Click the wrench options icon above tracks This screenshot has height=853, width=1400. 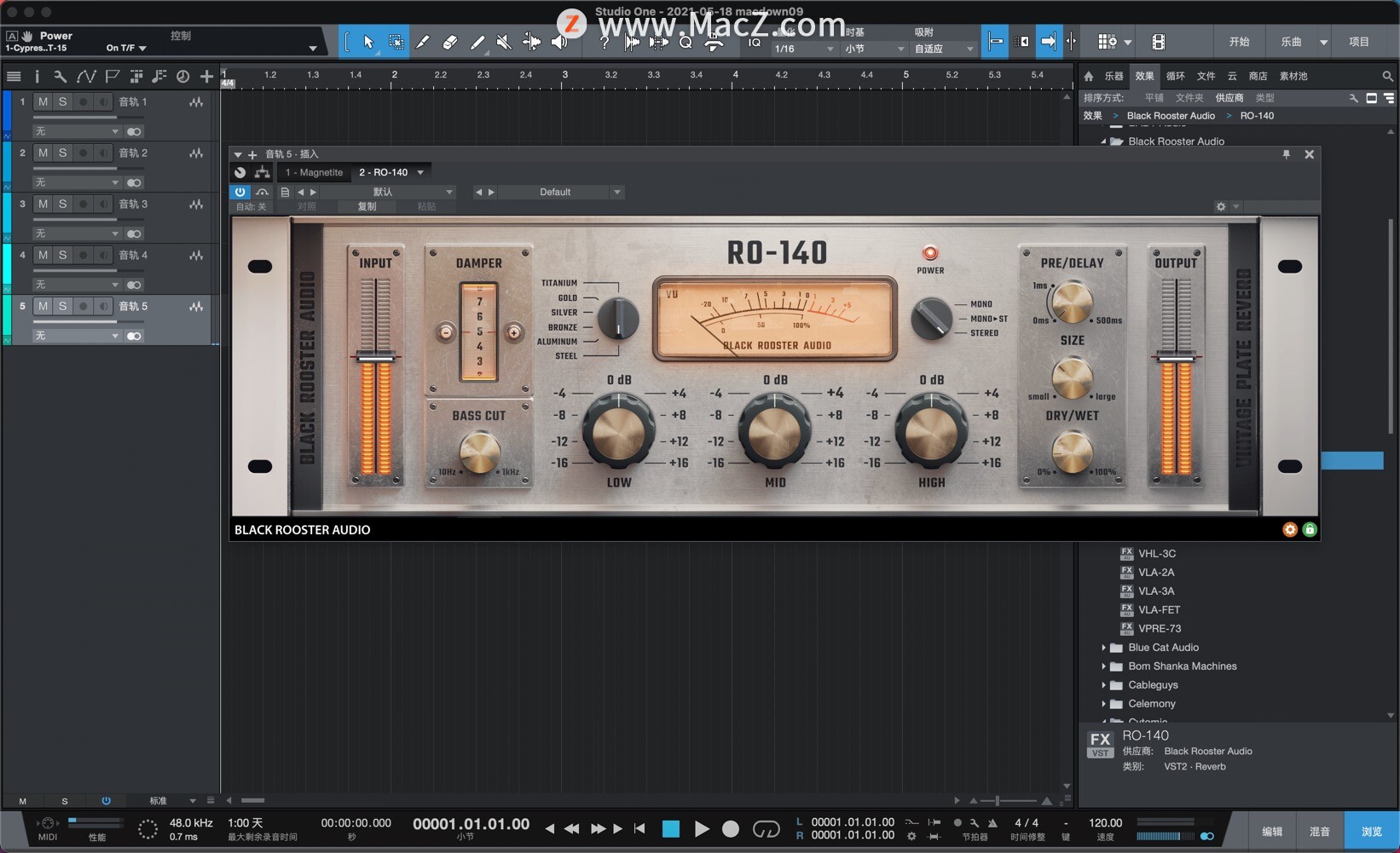[60, 77]
